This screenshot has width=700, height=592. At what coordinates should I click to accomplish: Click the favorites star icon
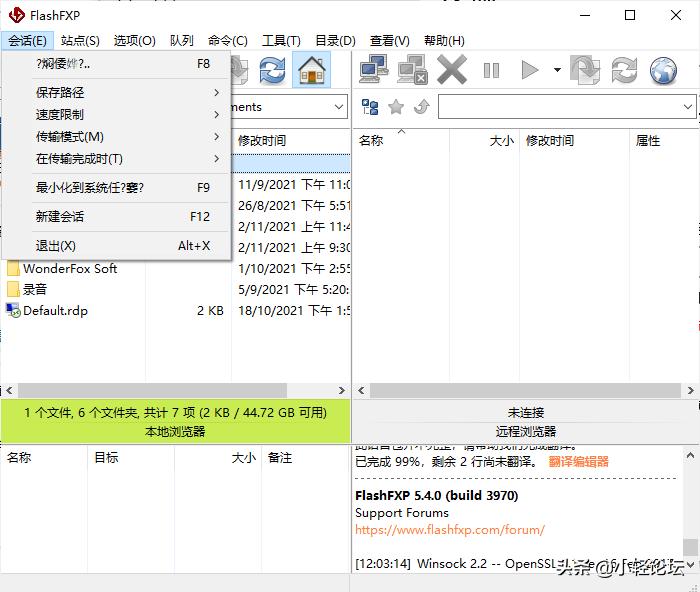point(396,107)
